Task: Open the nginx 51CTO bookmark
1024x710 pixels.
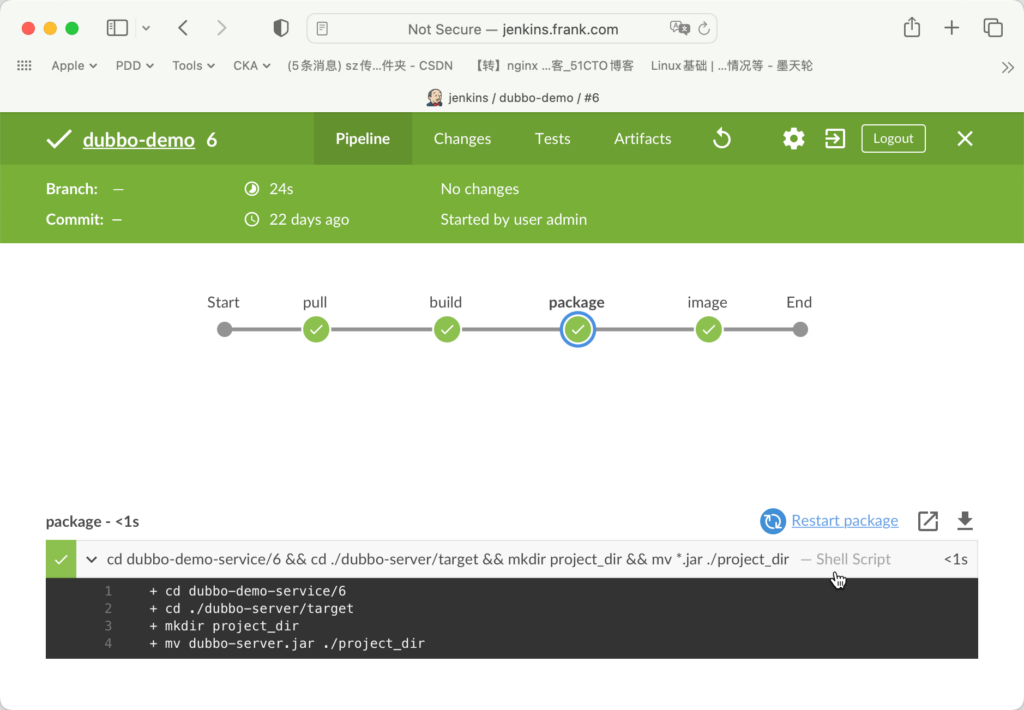Action: (552, 65)
